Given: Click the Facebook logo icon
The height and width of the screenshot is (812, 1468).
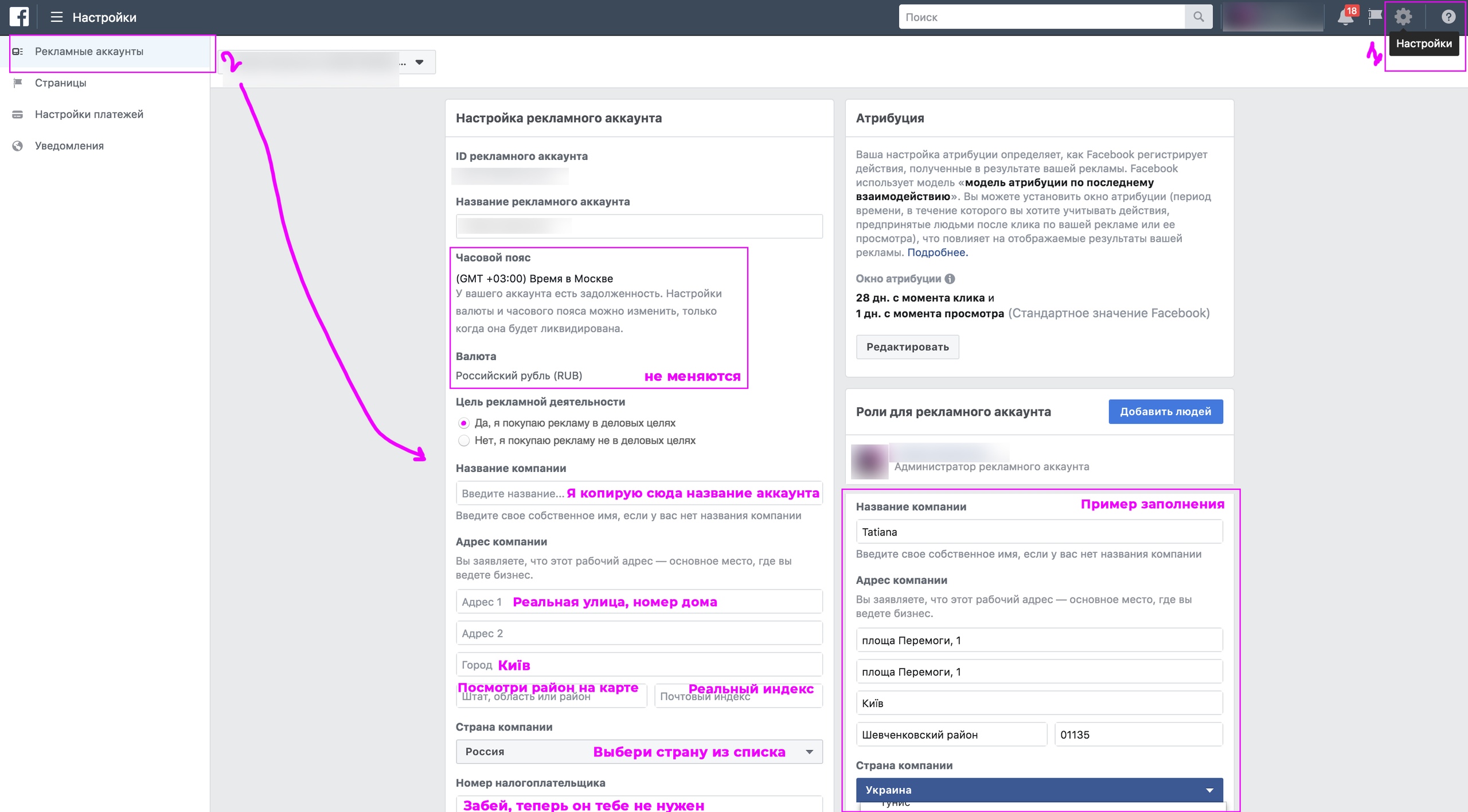Looking at the screenshot, I should 19,17.
